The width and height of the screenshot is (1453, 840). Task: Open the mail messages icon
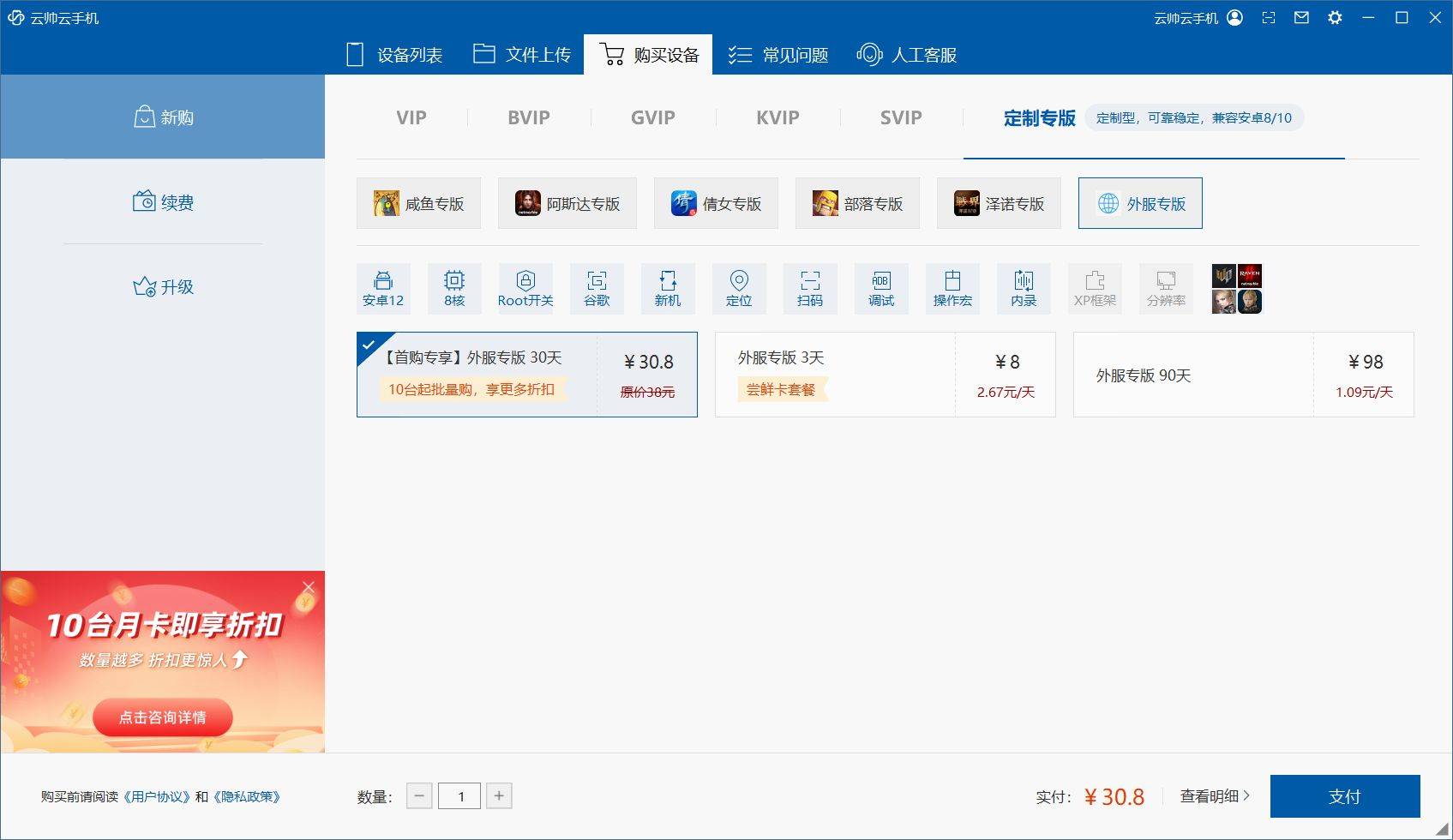pos(1301,18)
